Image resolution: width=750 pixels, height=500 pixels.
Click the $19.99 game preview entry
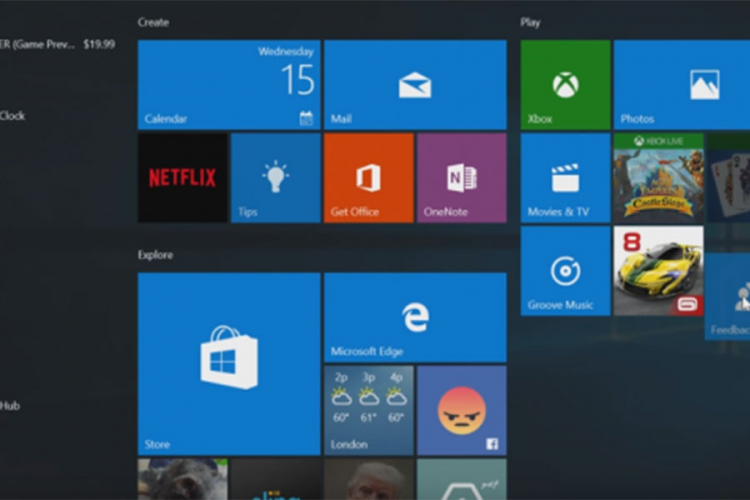point(57,44)
